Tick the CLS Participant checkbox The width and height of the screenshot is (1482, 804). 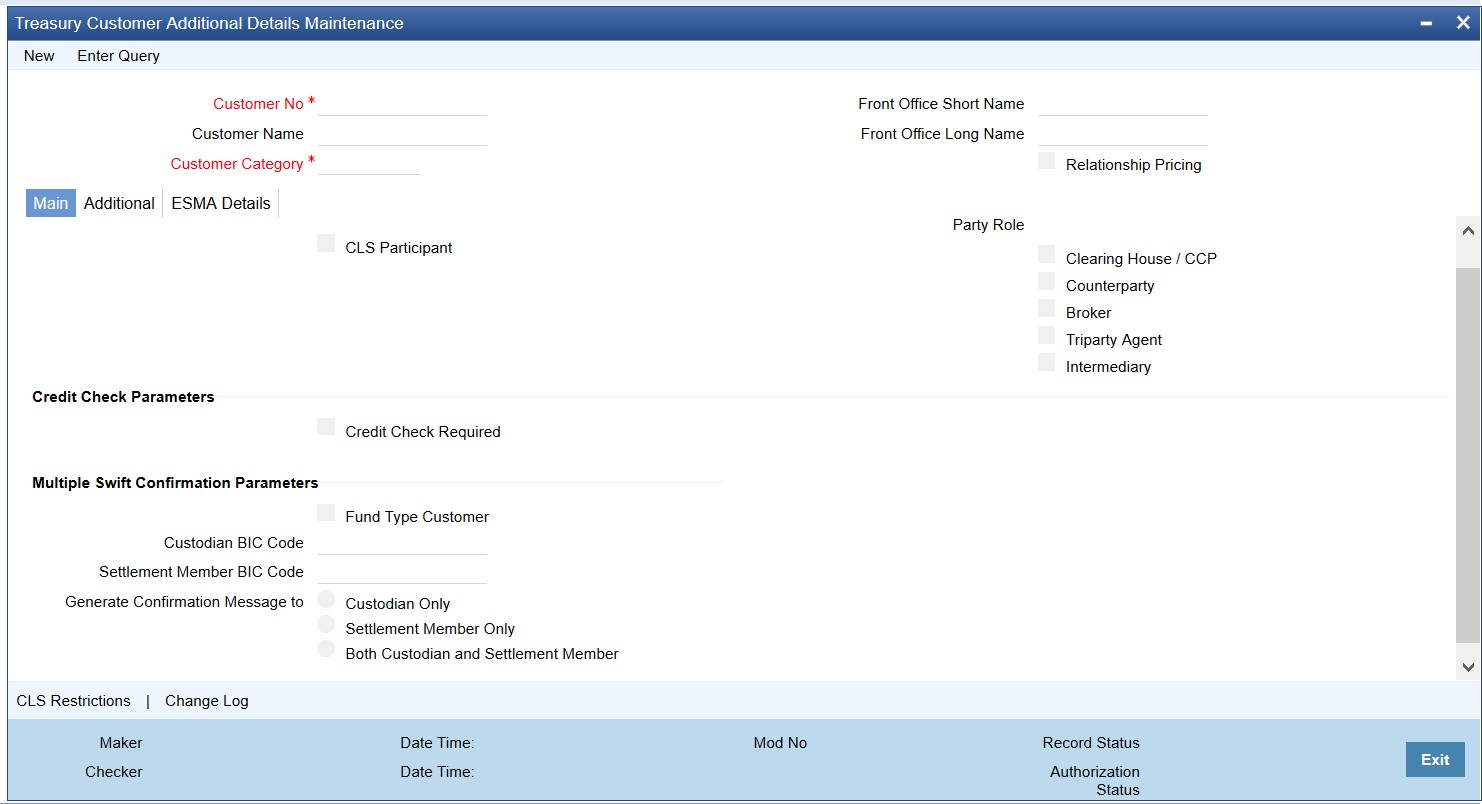[x=326, y=243]
